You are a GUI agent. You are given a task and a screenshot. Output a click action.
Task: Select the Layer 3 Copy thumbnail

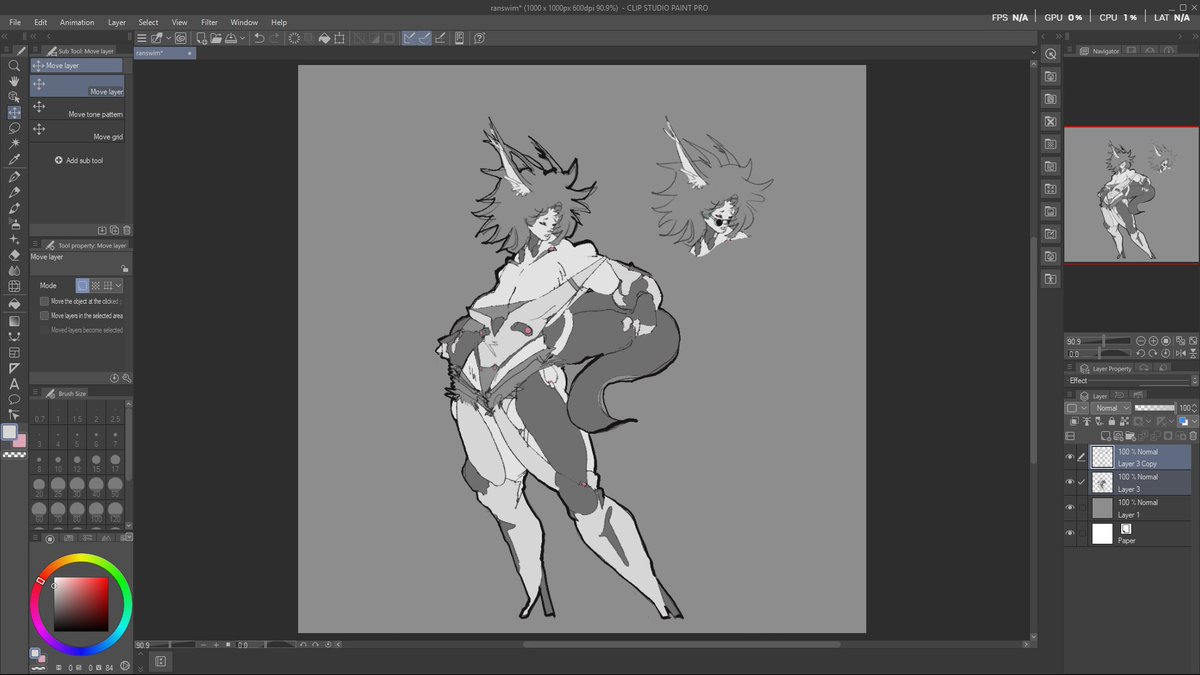[1102, 457]
